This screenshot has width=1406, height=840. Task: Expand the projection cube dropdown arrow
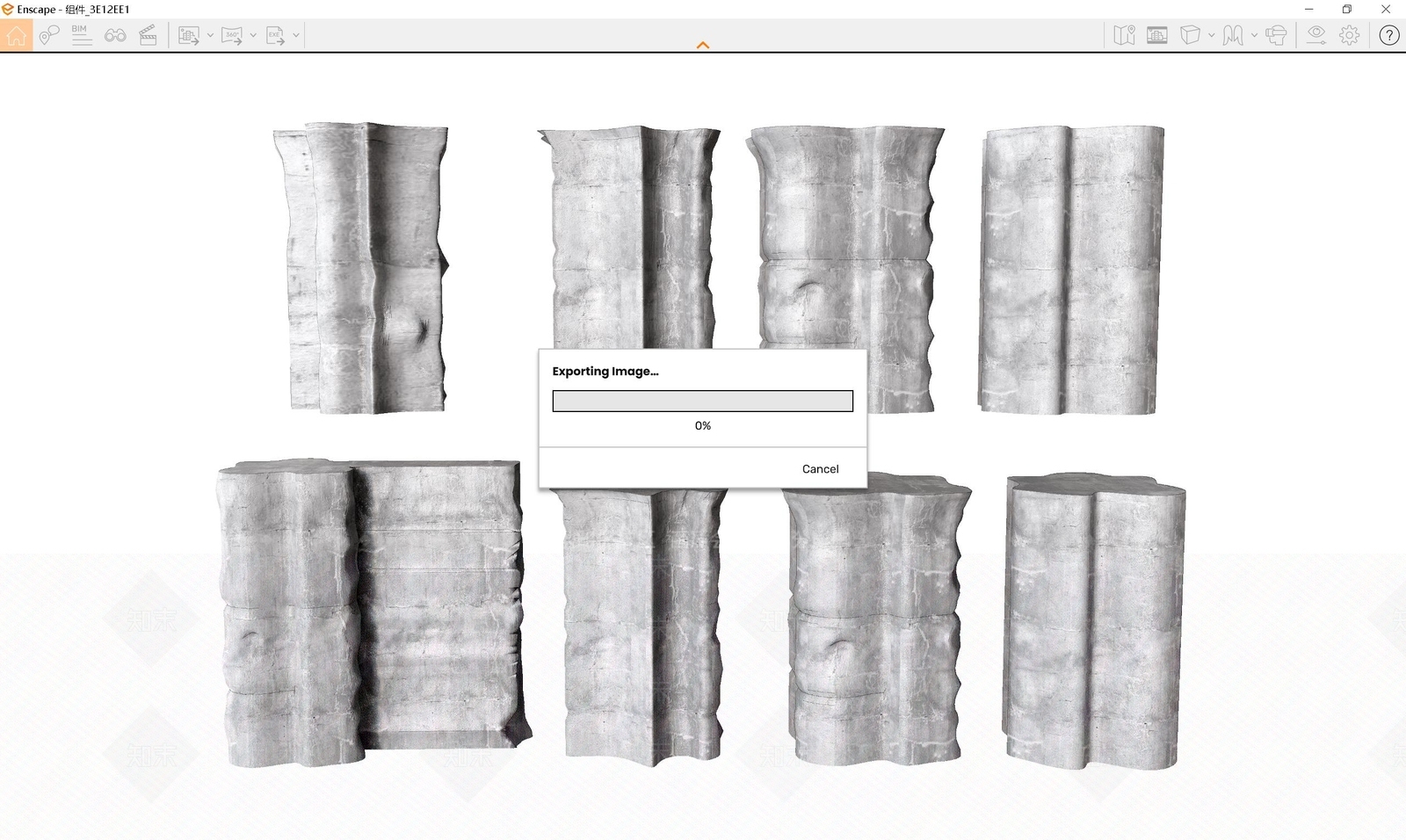[1211, 35]
